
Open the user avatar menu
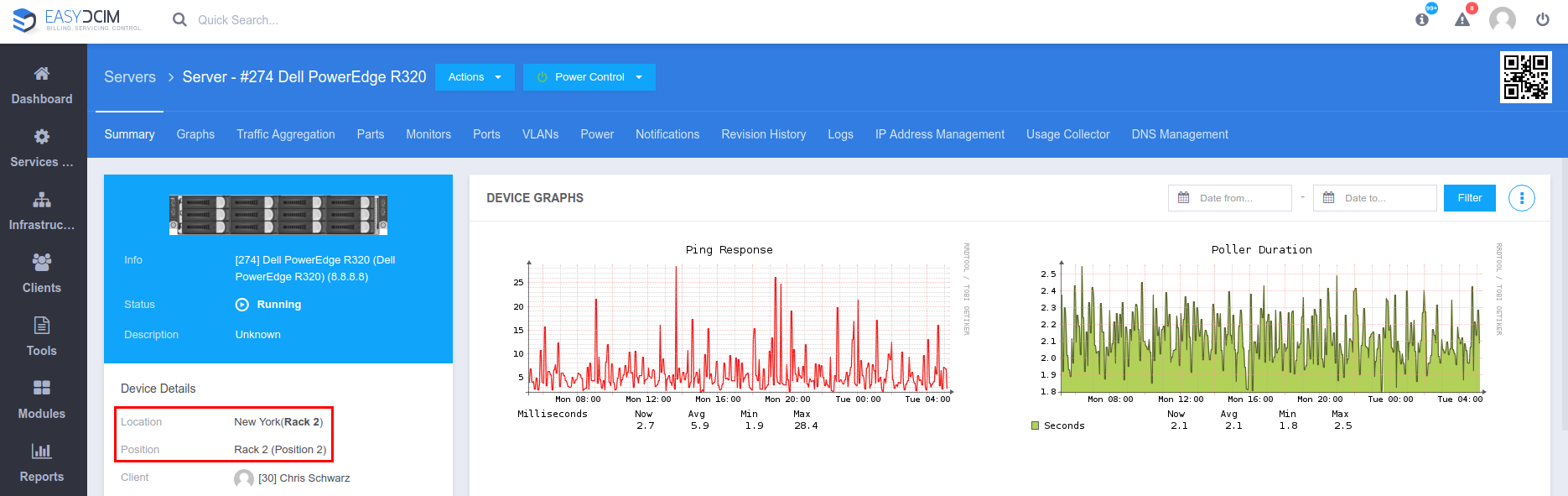click(1503, 19)
